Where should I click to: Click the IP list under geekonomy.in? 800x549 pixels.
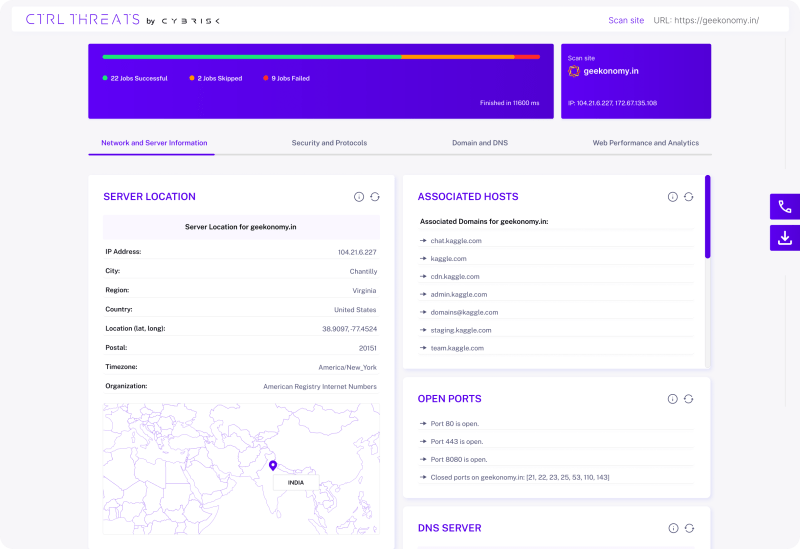coord(612,103)
